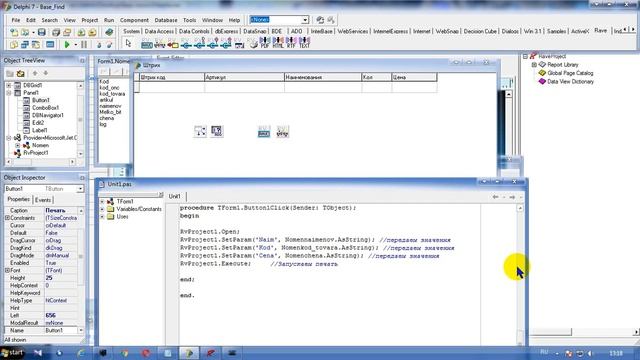Select the Unit1 editor tab
This screenshot has height=360, width=640.
click(175, 196)
